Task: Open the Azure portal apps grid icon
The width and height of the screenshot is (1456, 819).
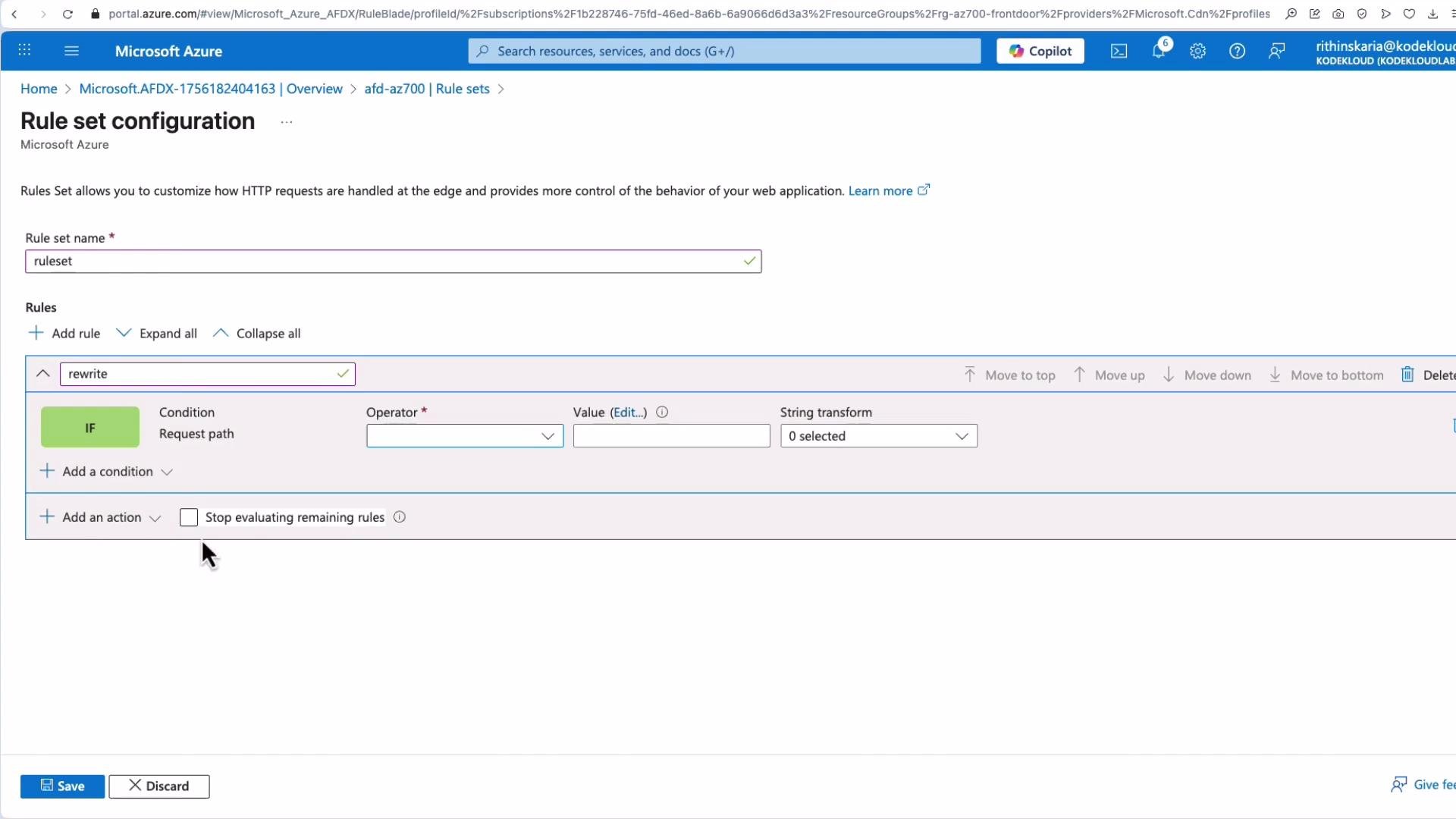Action: (x=24, y=50)
